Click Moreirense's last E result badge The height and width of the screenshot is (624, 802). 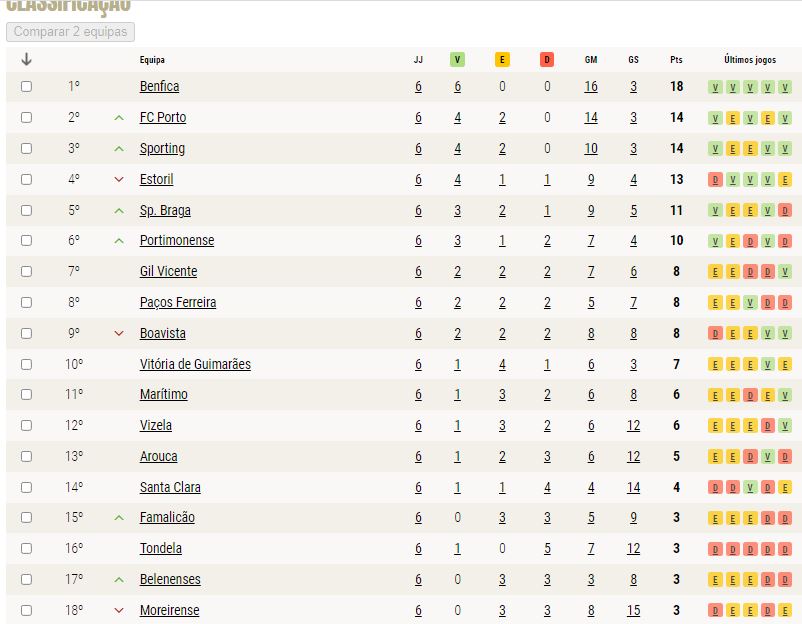tap(785, 611)
